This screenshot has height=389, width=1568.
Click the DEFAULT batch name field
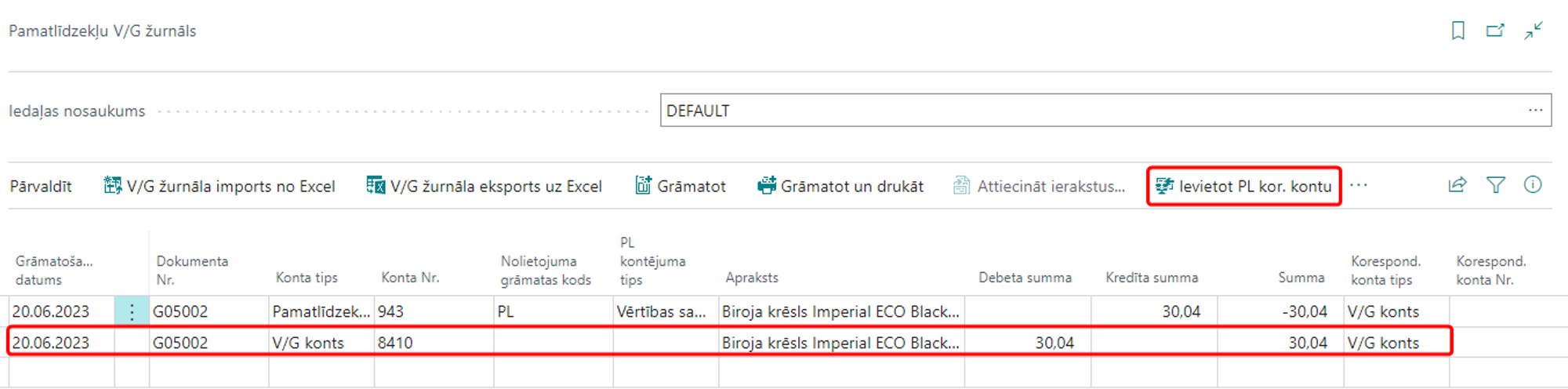click(x=1090, y=111)
